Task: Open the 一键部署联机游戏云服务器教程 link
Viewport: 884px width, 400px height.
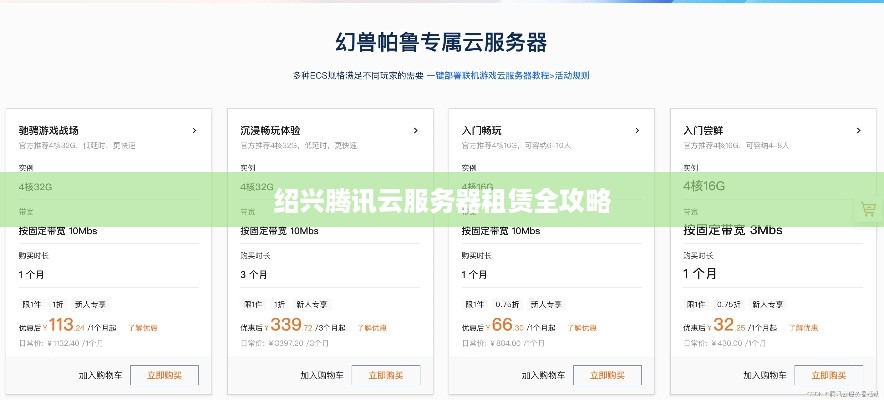Action: click(x=488, y=75)
